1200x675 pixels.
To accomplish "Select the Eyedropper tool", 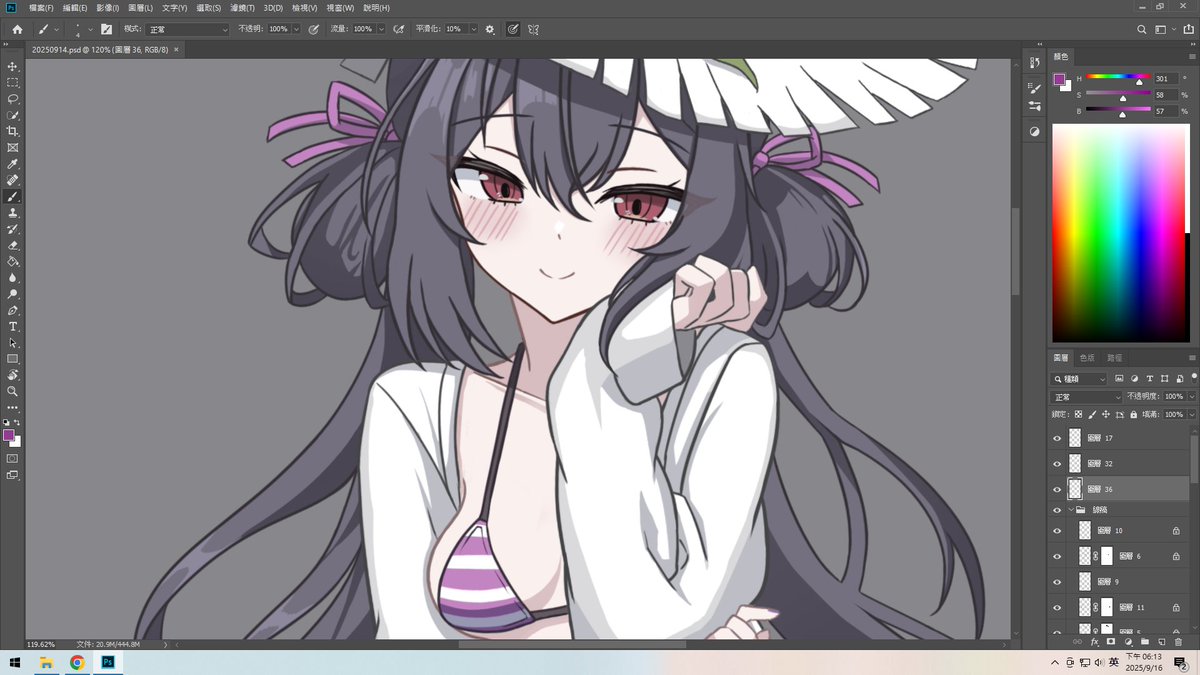I will coord(13,164).
